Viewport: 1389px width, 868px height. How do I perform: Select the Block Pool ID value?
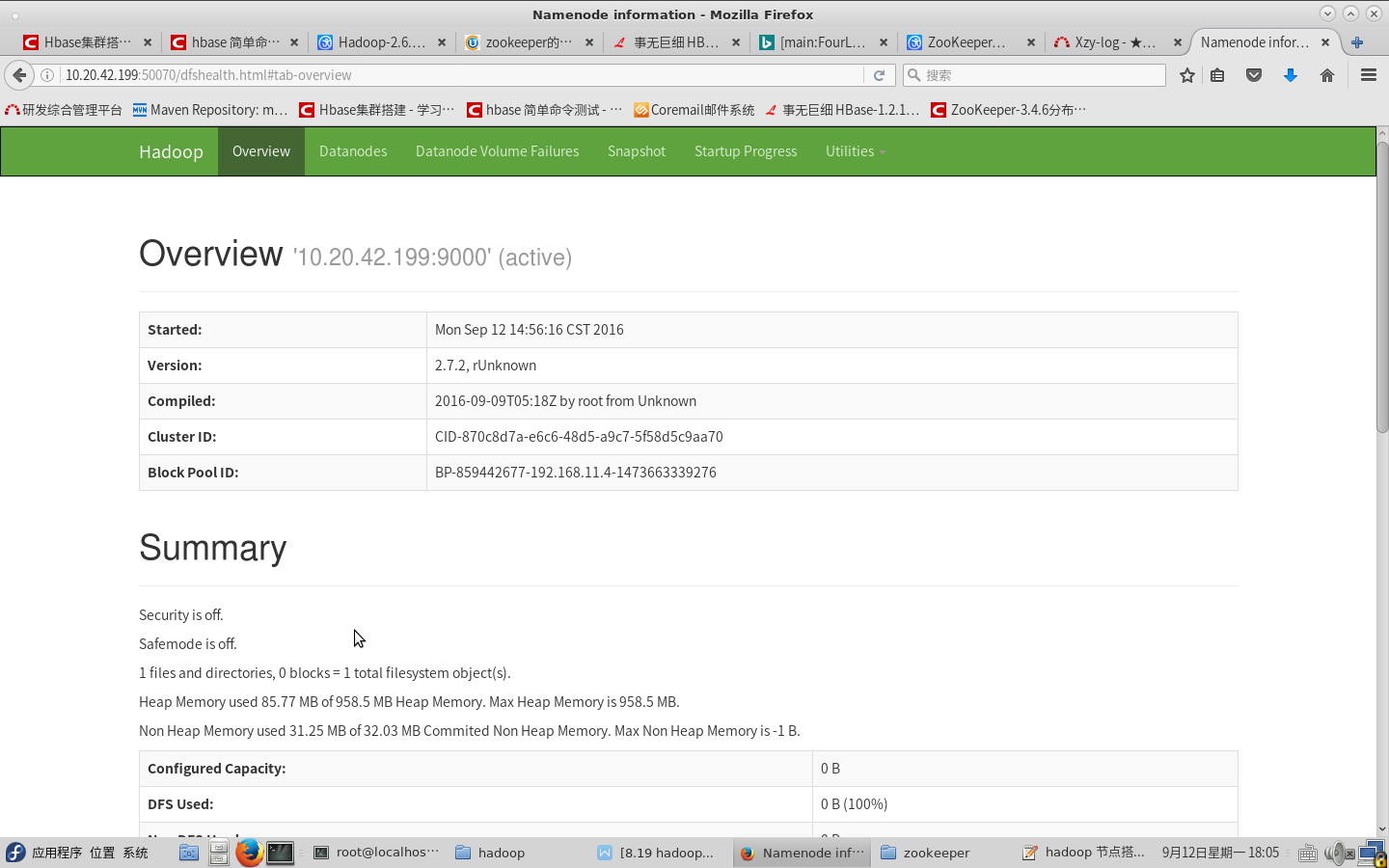576,473
